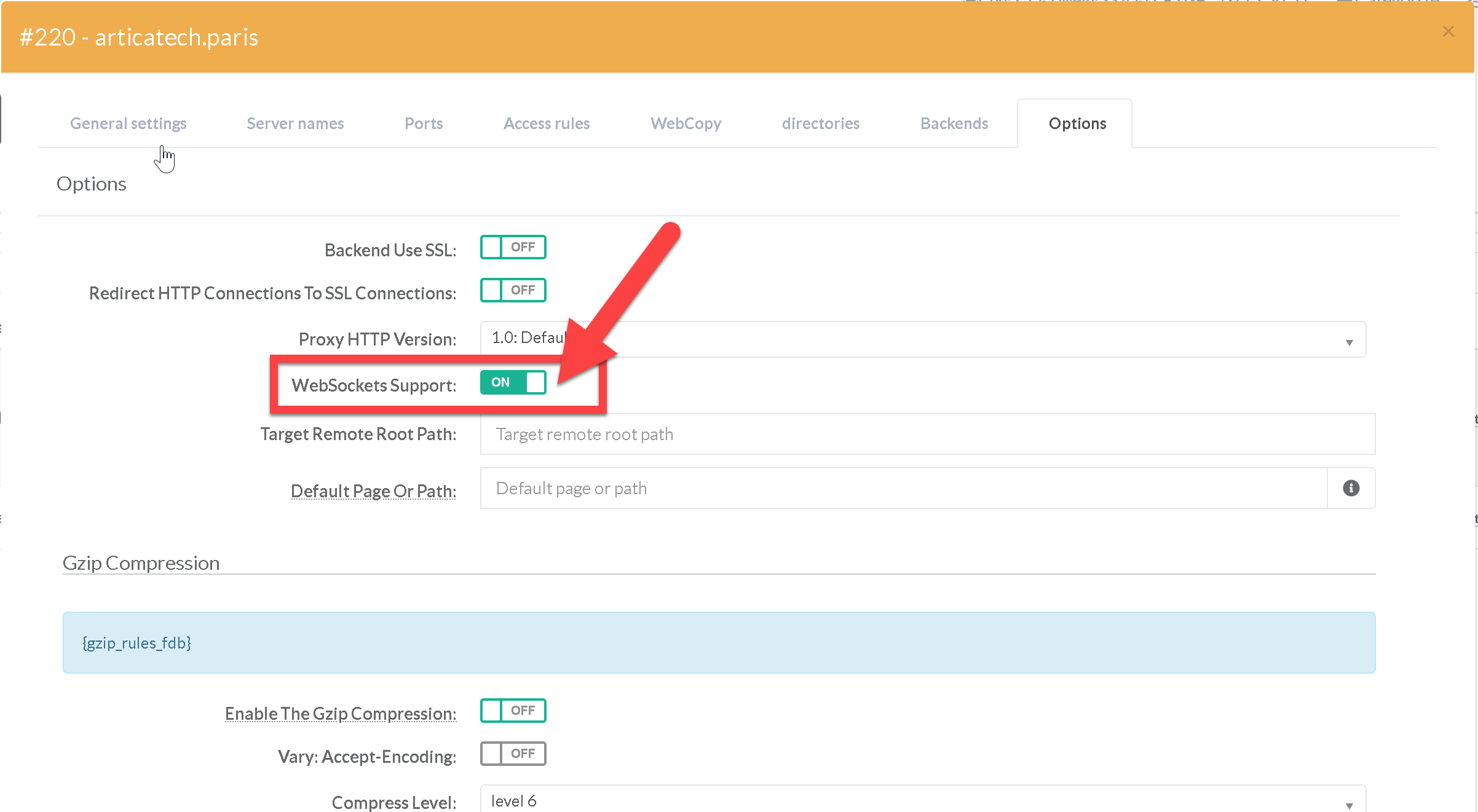
Task: Select the WebCopy tab
Action: (686, 124)
